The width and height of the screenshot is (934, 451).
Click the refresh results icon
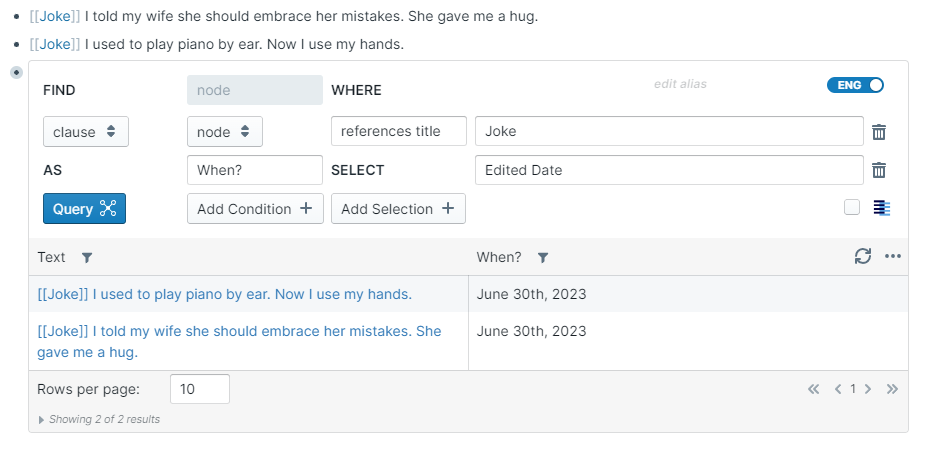(x=863, y=257)
